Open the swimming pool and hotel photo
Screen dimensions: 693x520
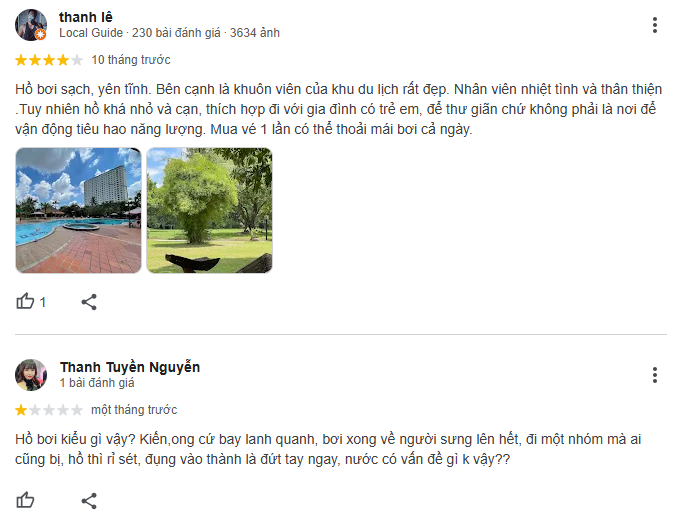[x=79, y=210]
